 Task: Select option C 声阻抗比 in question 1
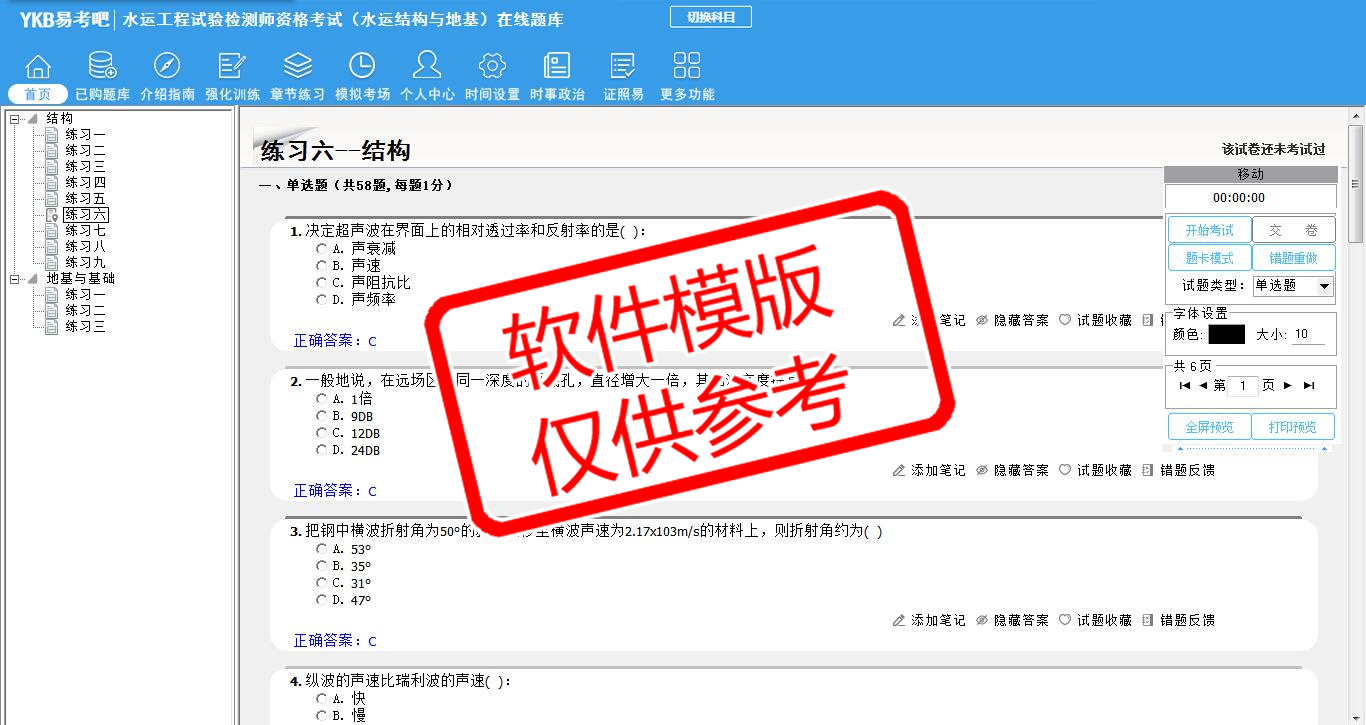321,283
